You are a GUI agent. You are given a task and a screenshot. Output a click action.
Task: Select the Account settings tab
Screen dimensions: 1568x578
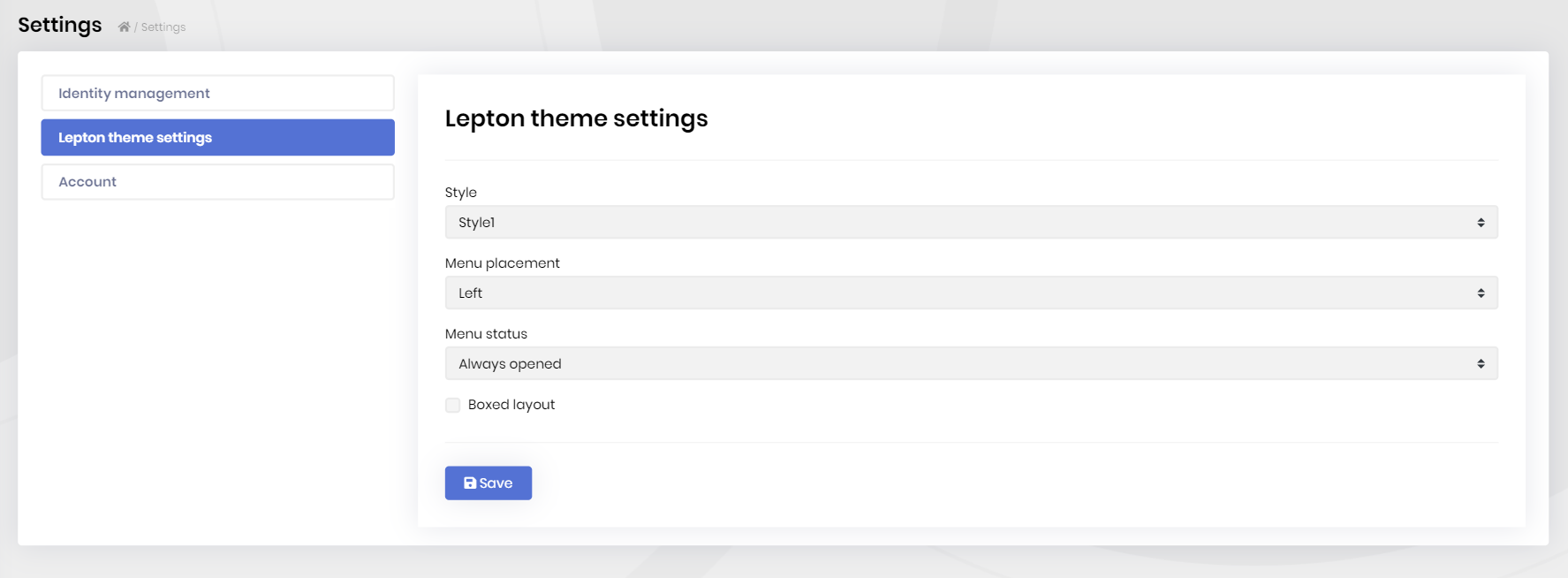tap(217, 181)
